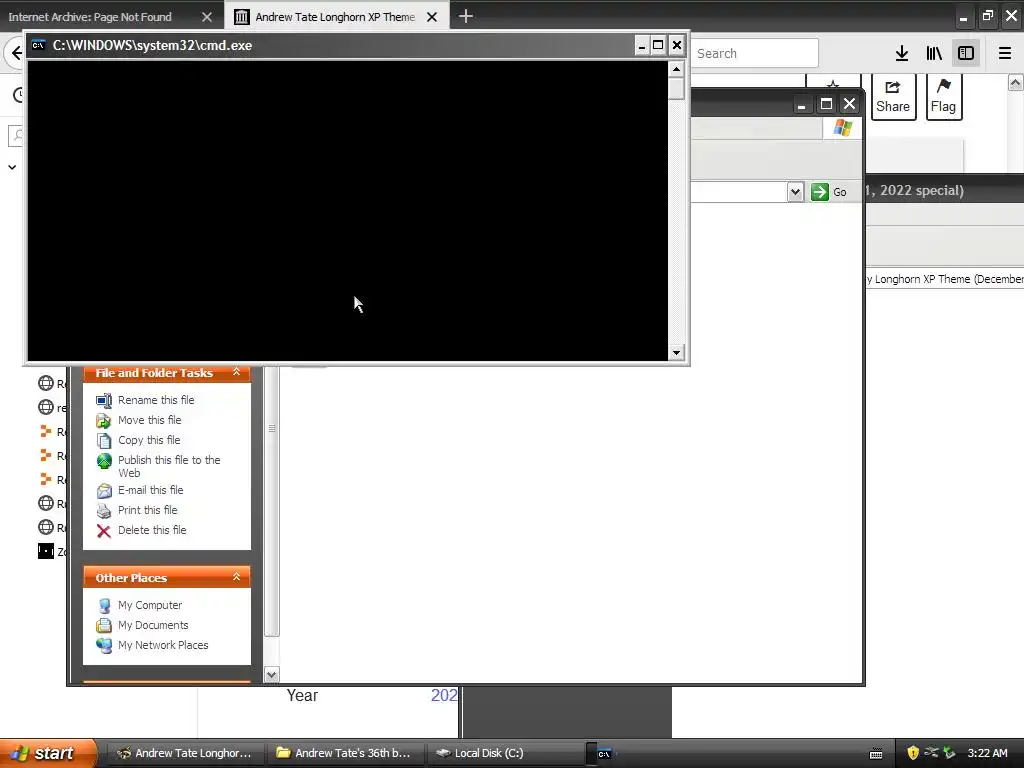
Task: Click the Publish to Web globe icon
Action: tap(104, 461)
